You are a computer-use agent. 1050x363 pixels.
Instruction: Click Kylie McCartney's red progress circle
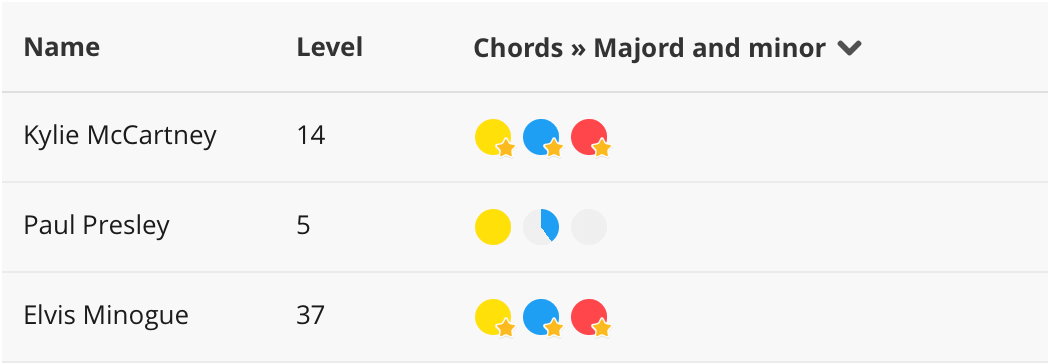tap(589, 137)
